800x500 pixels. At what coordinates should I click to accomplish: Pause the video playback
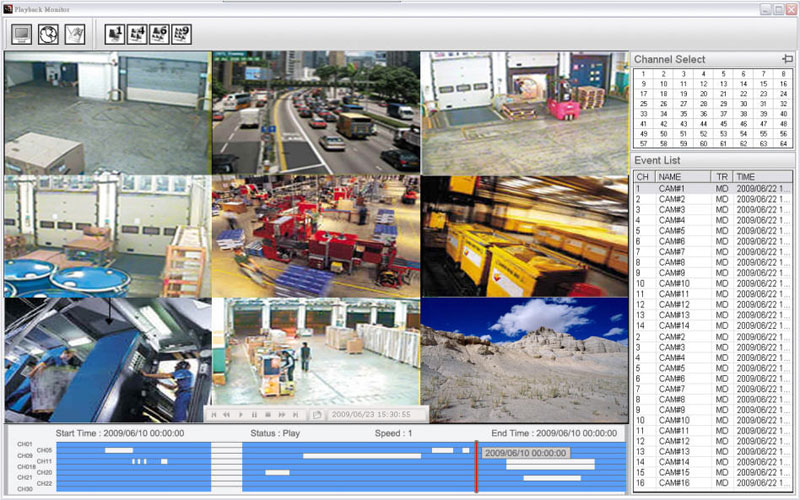pos(254,414)
